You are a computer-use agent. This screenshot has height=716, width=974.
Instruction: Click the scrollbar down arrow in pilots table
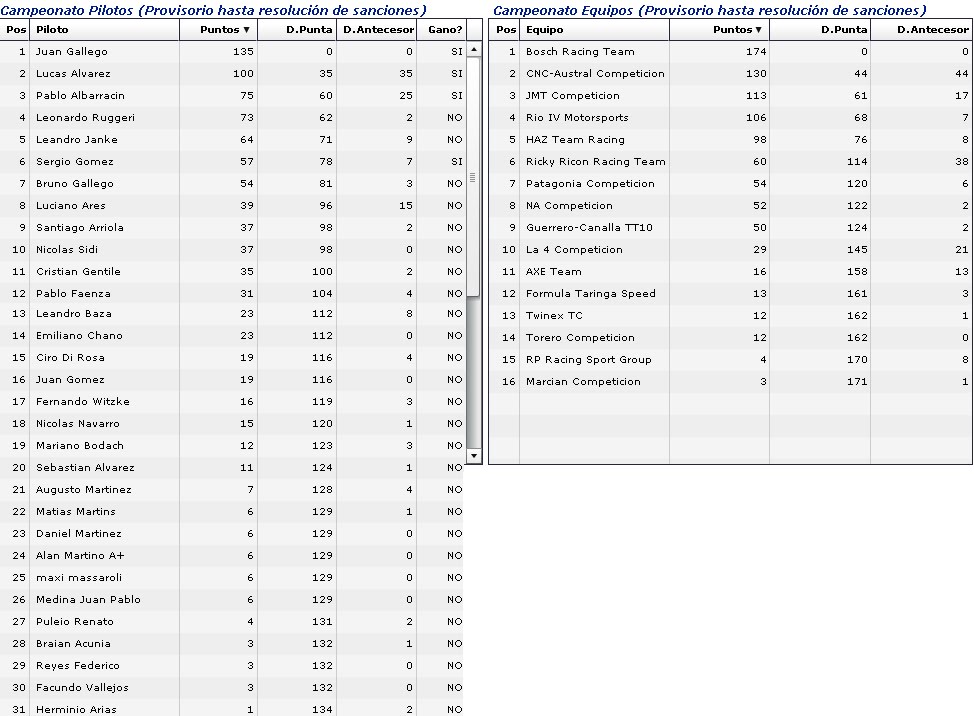pos(474,456)
